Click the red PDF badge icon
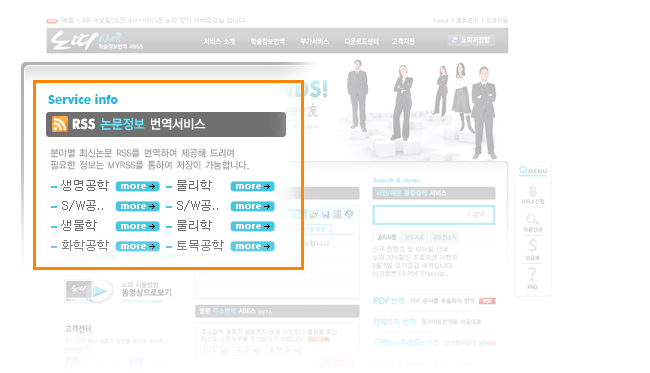 click(x=487, y=301)
